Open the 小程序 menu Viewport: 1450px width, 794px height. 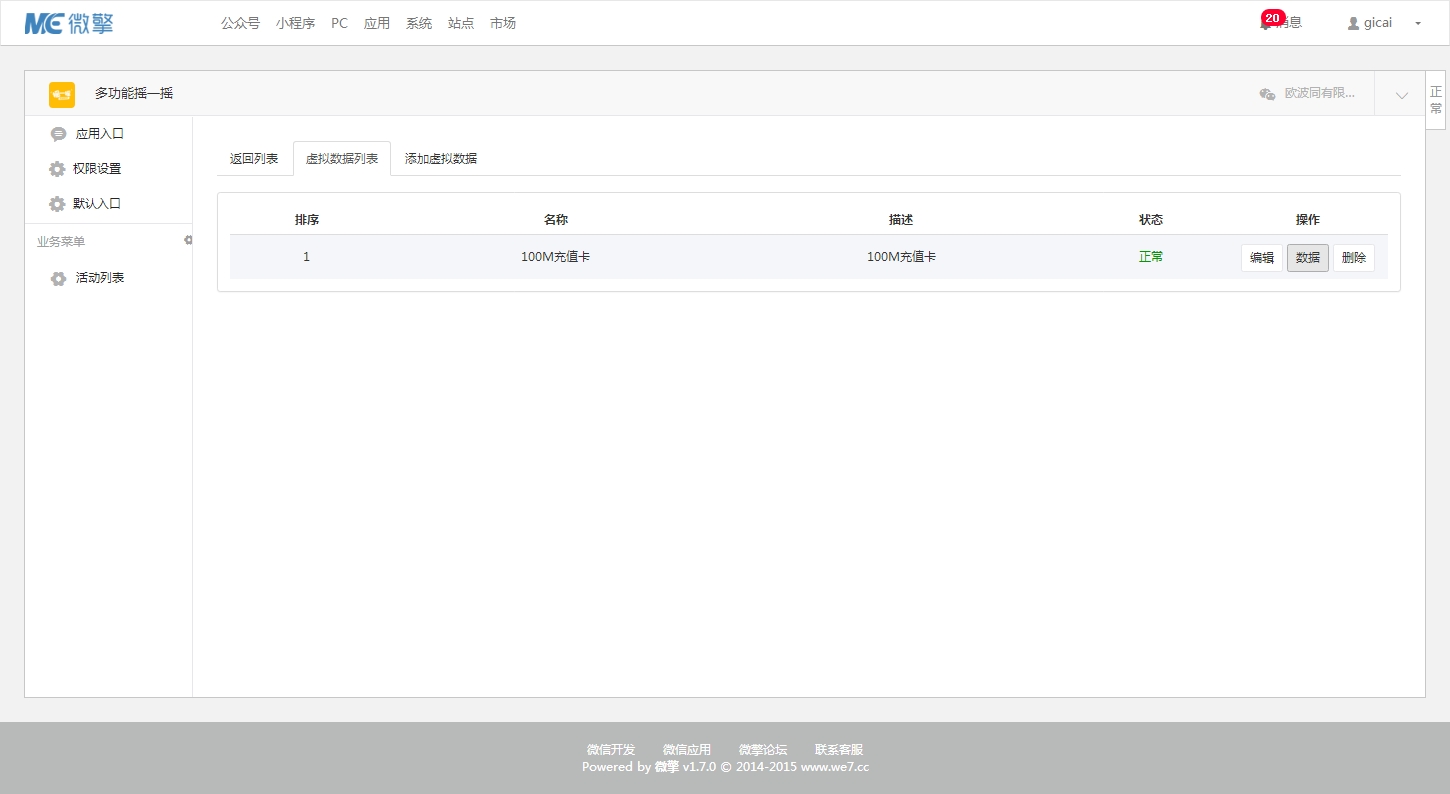pyautogui.click(x=295, y=23)
